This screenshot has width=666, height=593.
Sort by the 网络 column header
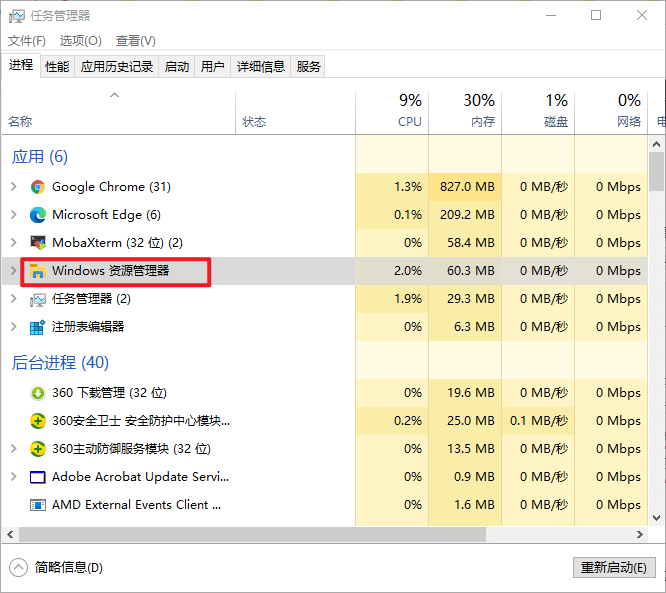(611, 113)
